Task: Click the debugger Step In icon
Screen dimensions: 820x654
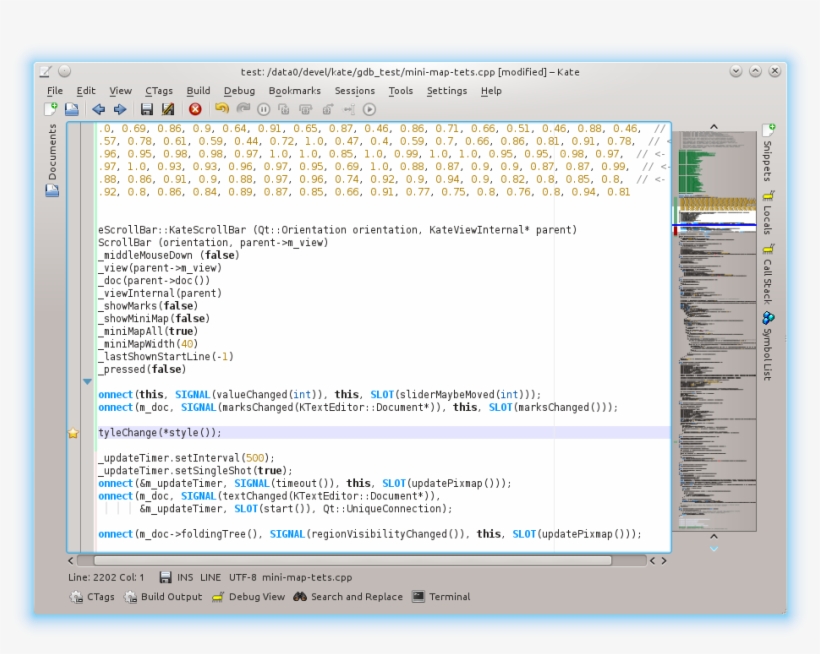Action: pyautogui.click(x=284, y=109)
